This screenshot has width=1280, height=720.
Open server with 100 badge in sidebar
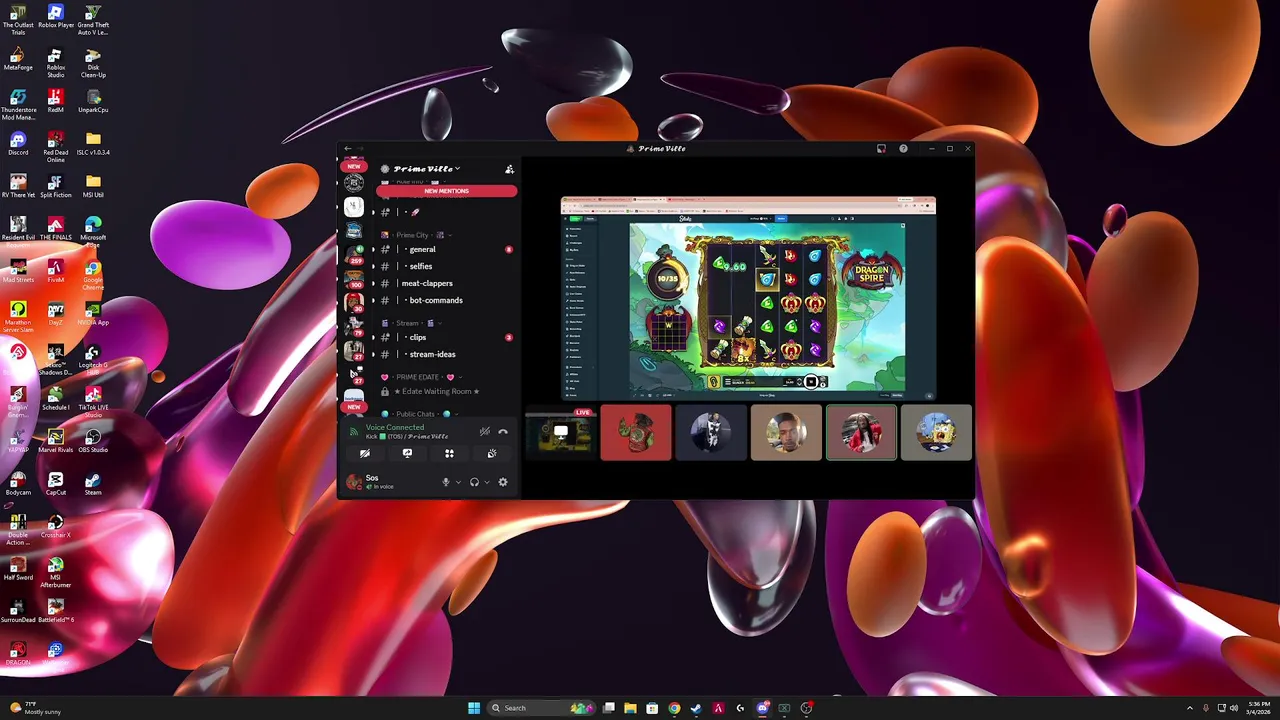(x=353, y=278)
